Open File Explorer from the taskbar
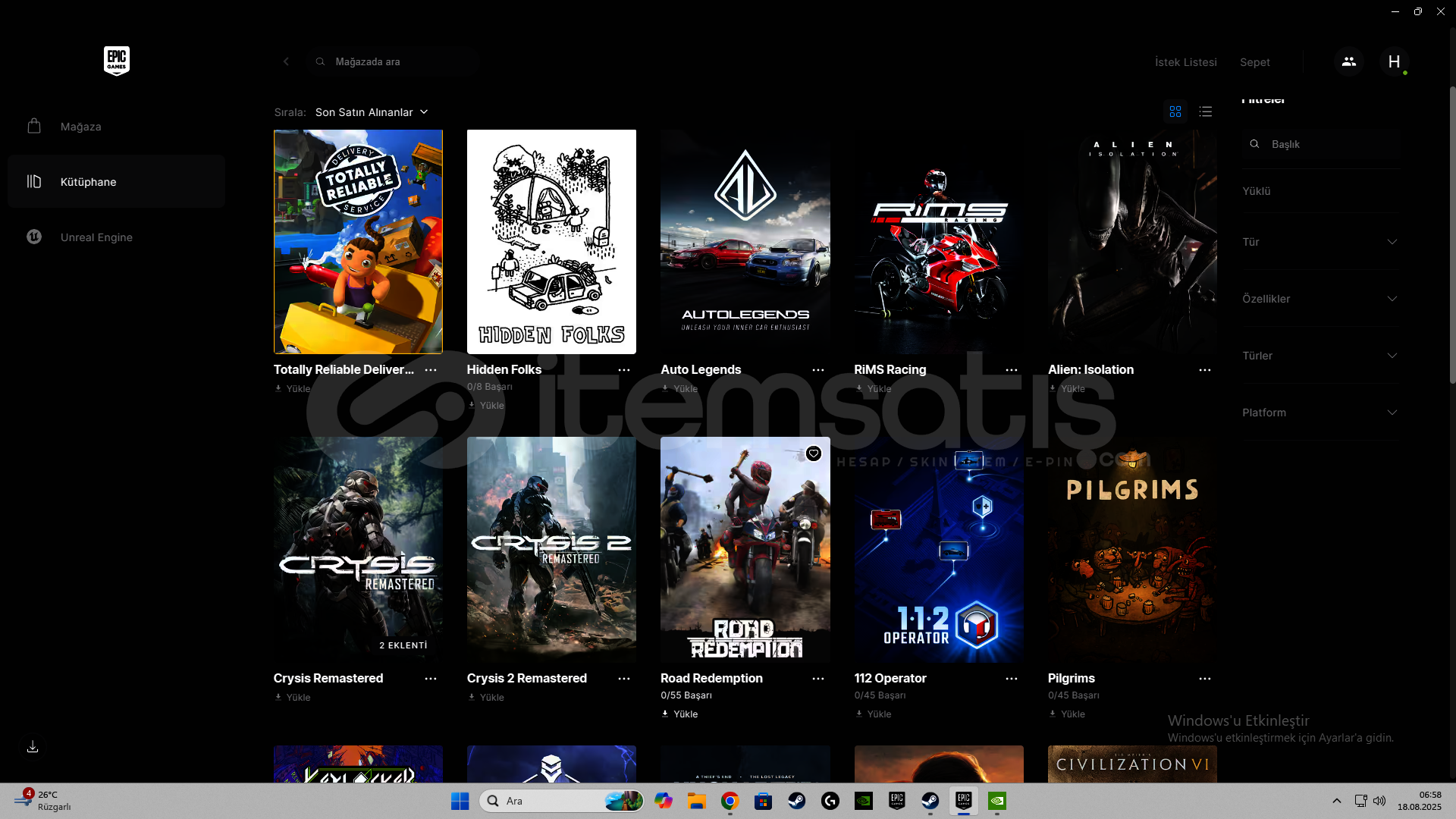 point(696,801)
